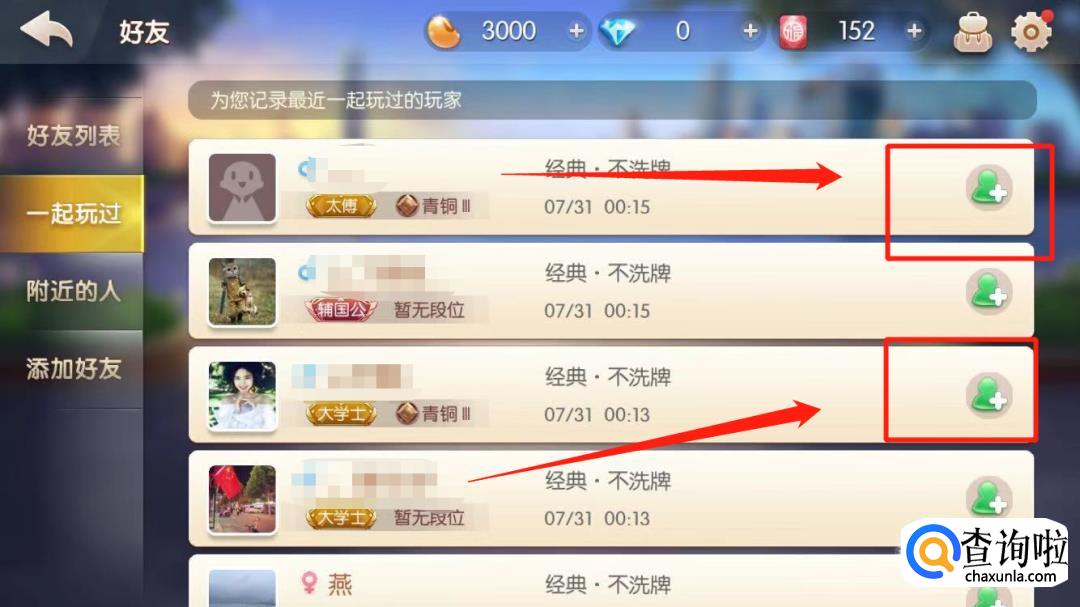Go to 添加好友 tab
Image resolution: width=1080 pixels, height=607 pixels.
(x=72, y=369)
